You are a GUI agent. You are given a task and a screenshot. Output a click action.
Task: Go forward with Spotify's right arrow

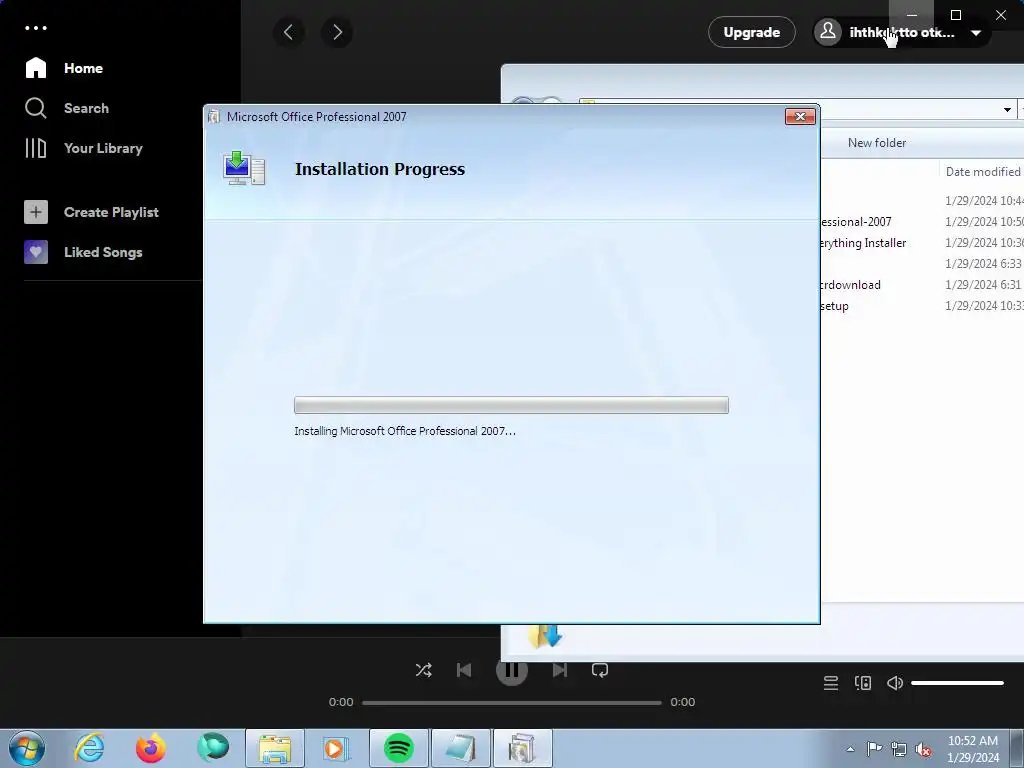337,32
